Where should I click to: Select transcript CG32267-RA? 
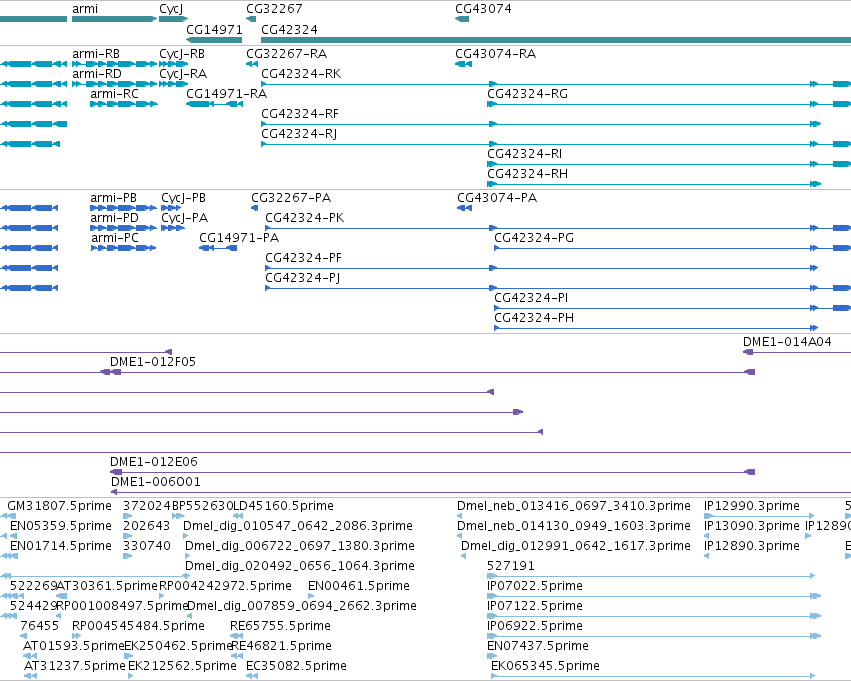pos(287,54)
